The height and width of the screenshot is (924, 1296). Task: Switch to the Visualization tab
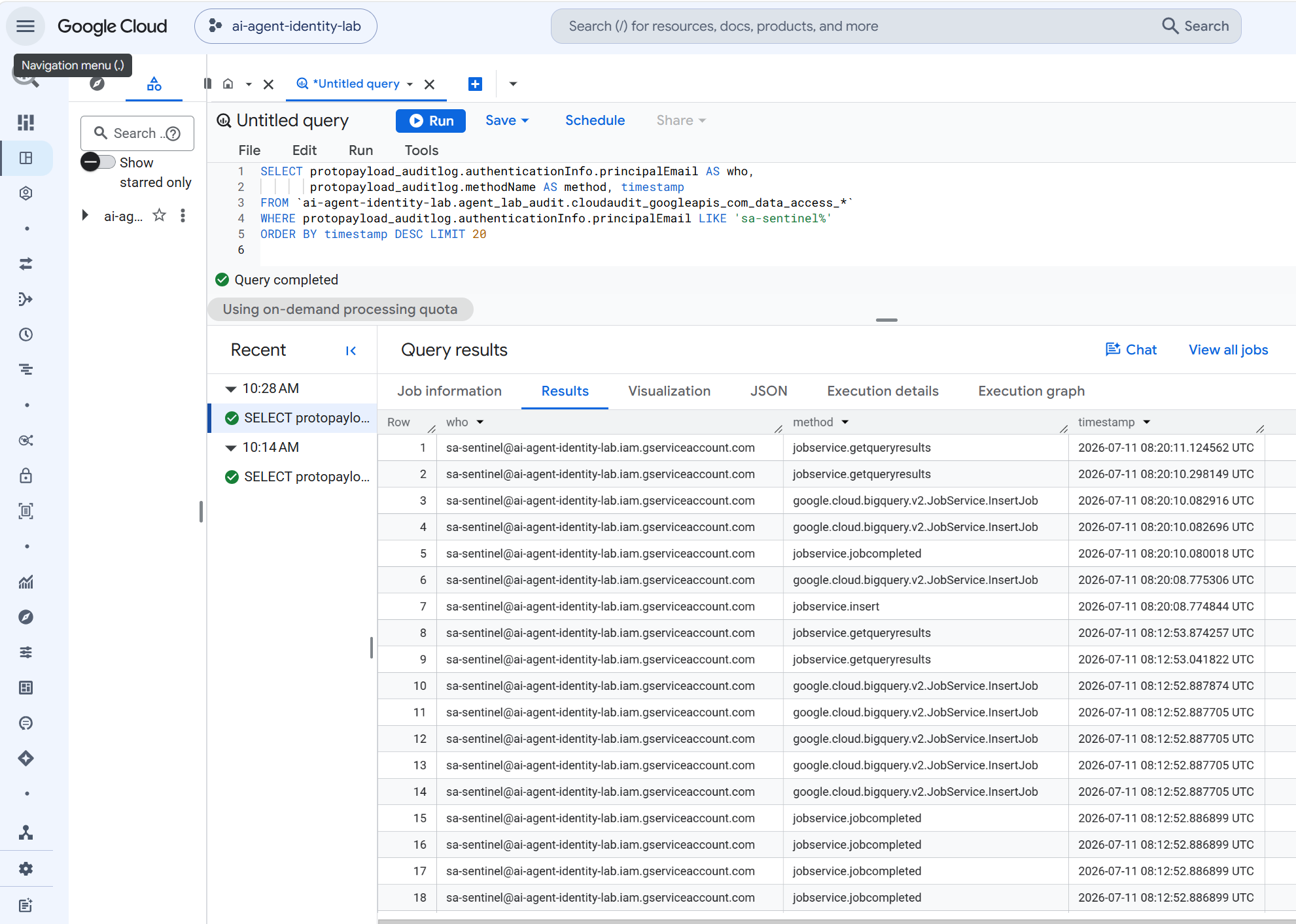(669, 391)
